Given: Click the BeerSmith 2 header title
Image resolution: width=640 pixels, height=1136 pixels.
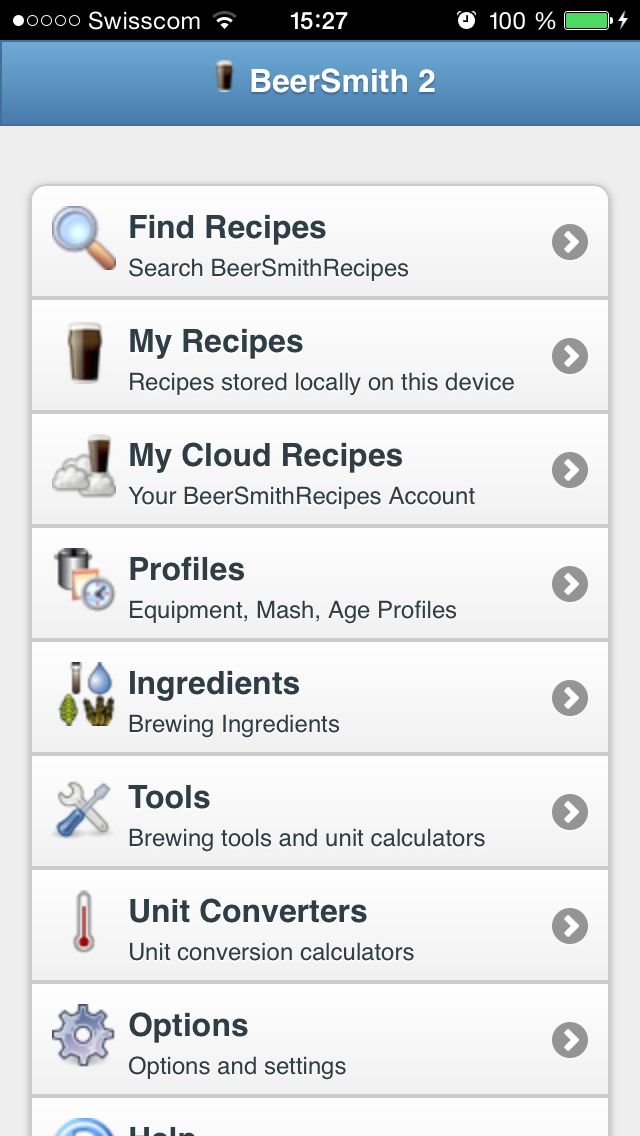Looking at the screenshot, I should pyautogui.click(x=342, y=81).
